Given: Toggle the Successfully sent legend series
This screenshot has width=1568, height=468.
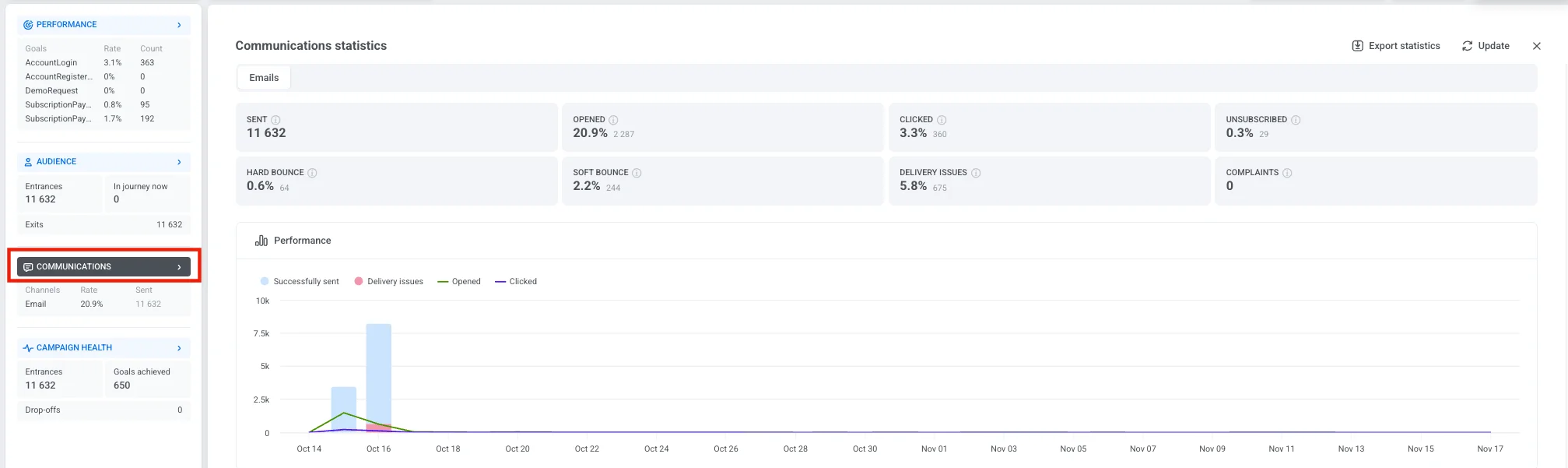Looking at the screenshot, I should point(300,281).
